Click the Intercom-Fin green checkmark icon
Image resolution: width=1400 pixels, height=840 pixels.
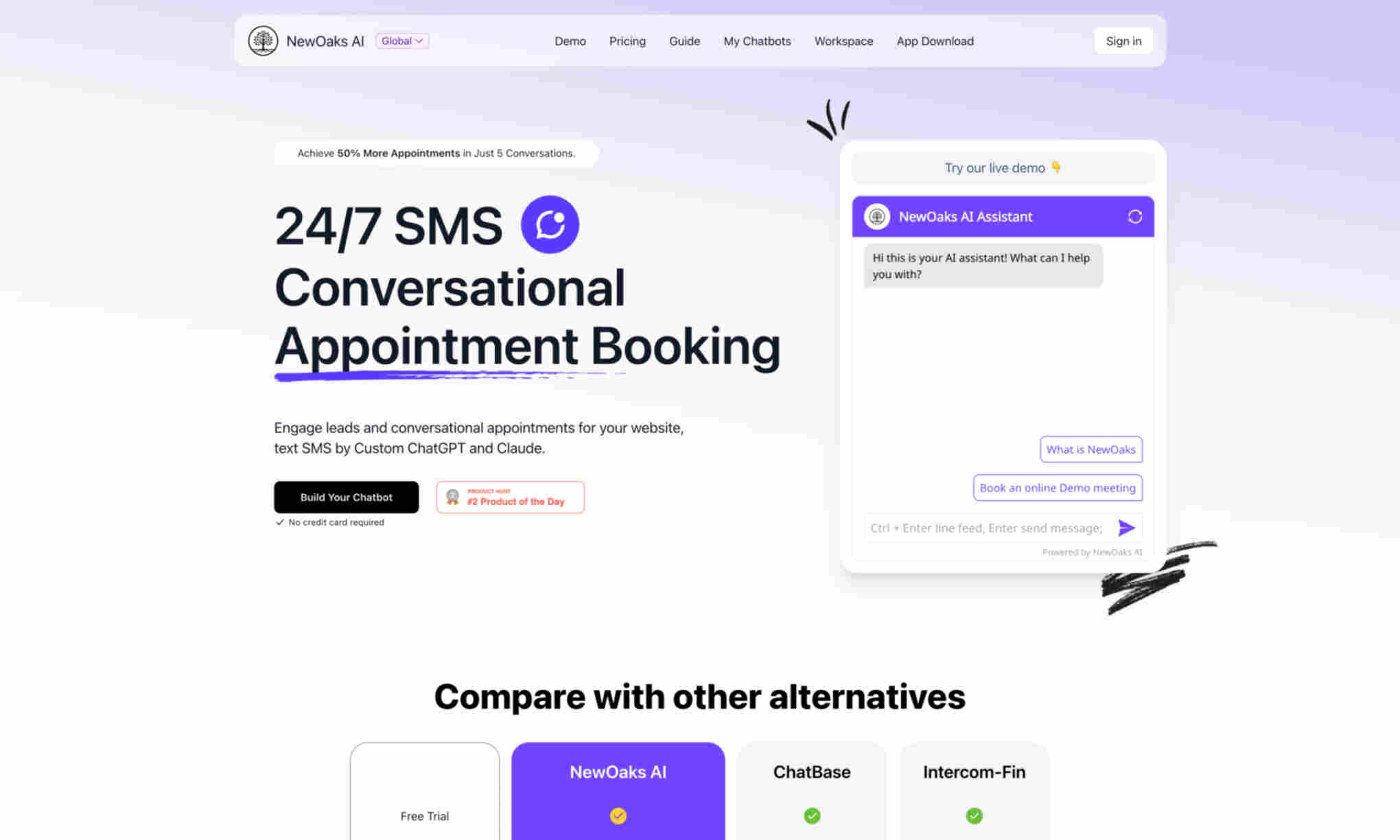click(x=975, y=815)
